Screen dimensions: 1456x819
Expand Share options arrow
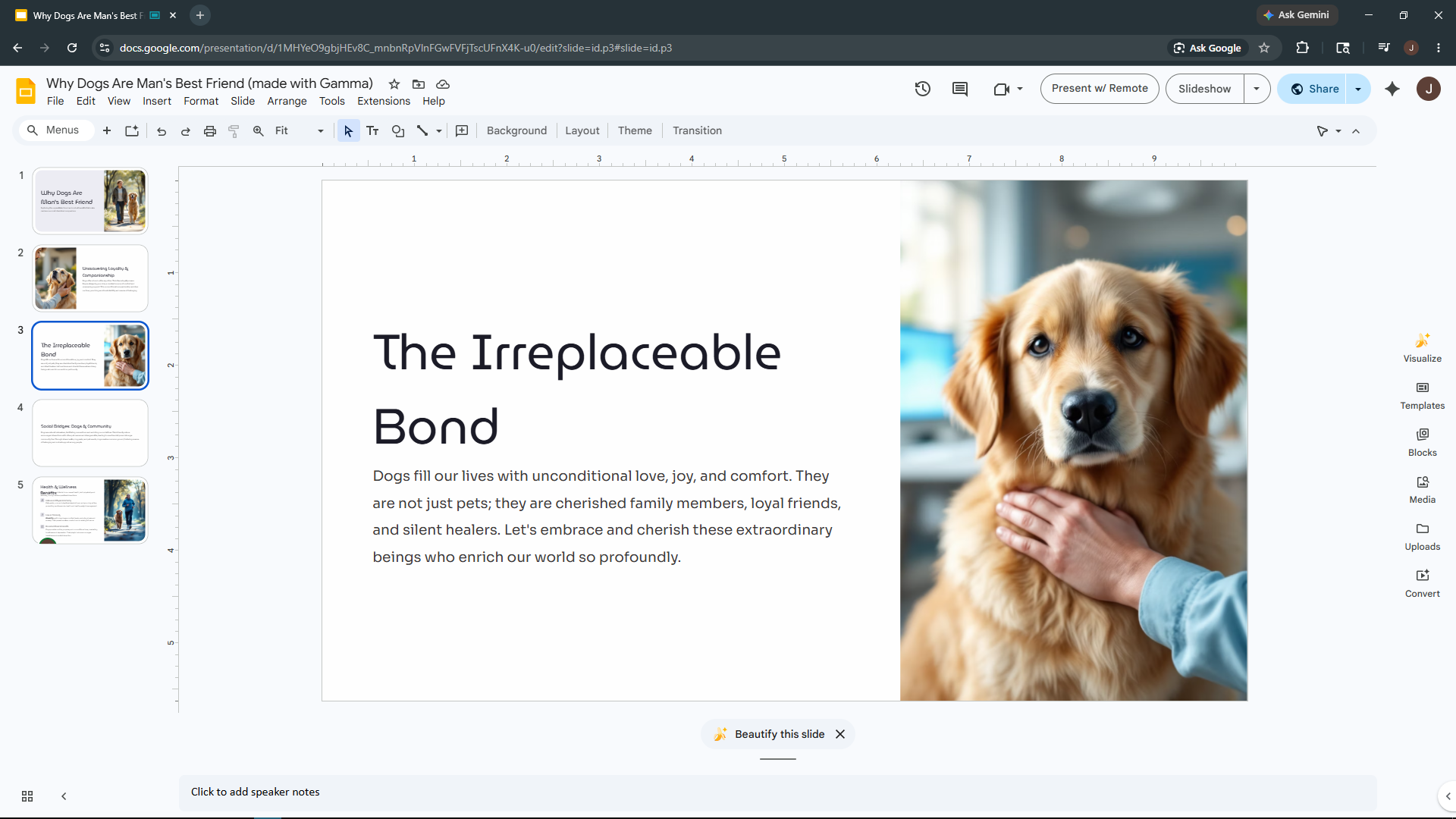coord(1358,89)
